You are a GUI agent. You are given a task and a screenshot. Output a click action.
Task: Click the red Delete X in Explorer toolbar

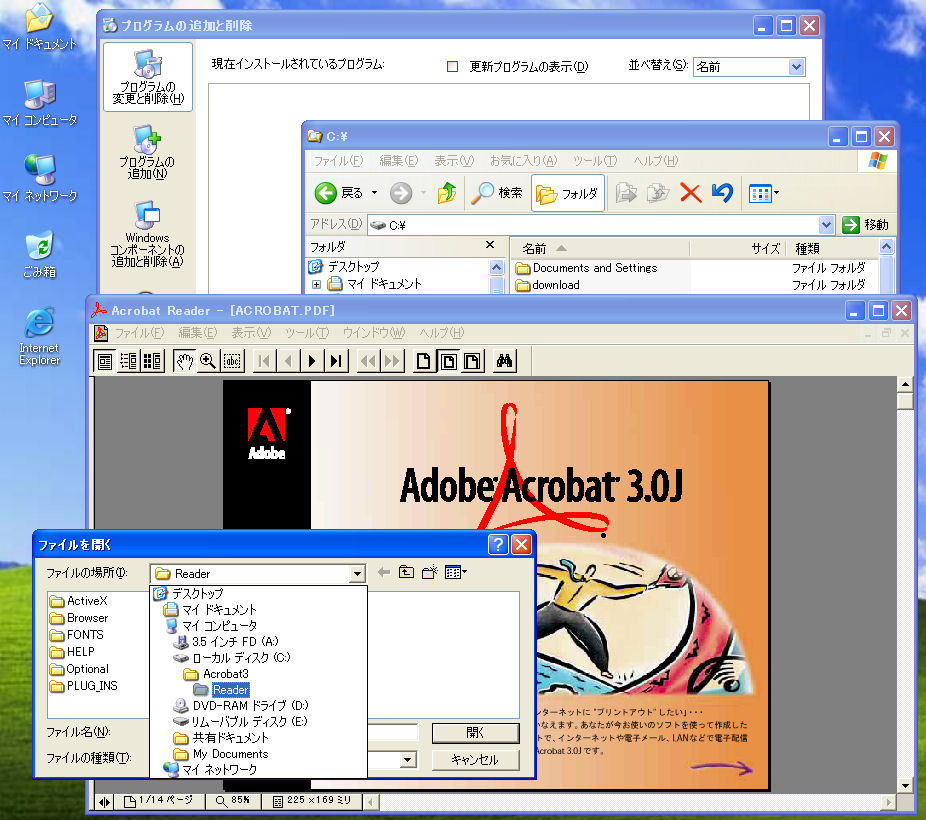pyautogui.click(x=690, y=193)
